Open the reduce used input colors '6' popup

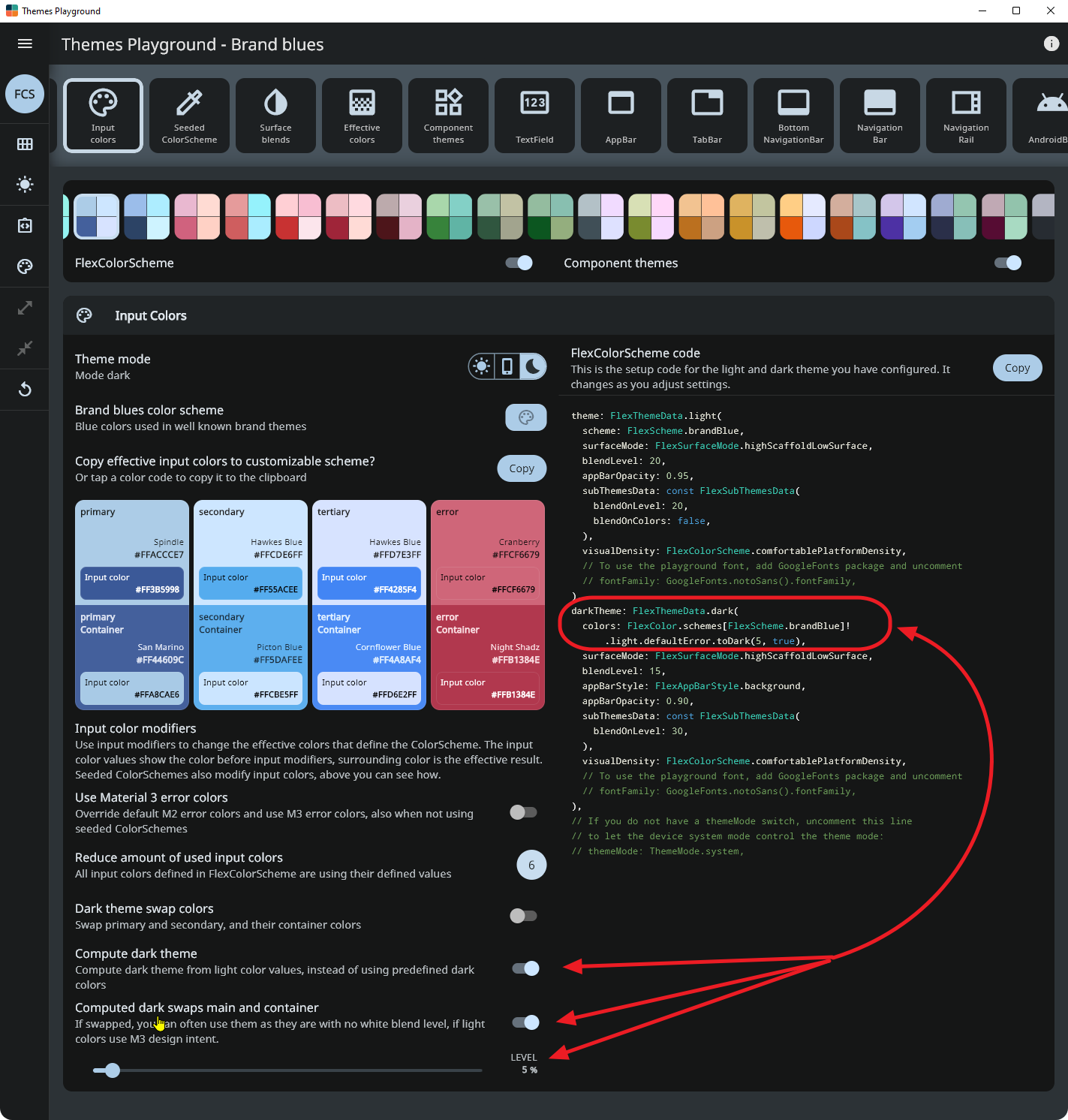[x=531, y=865]
